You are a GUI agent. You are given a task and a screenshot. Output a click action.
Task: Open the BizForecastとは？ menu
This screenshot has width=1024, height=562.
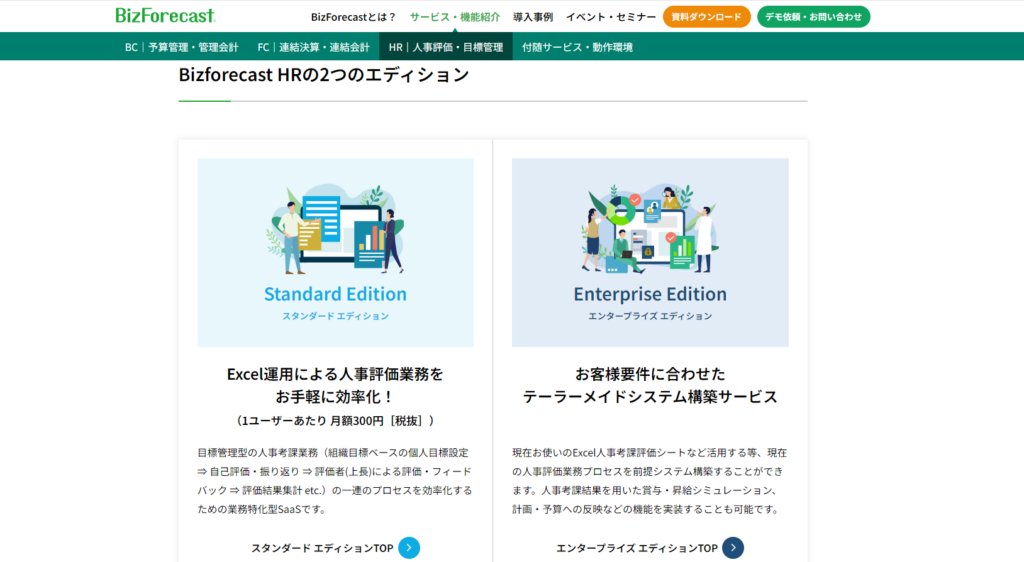click(x=353, y=17)
